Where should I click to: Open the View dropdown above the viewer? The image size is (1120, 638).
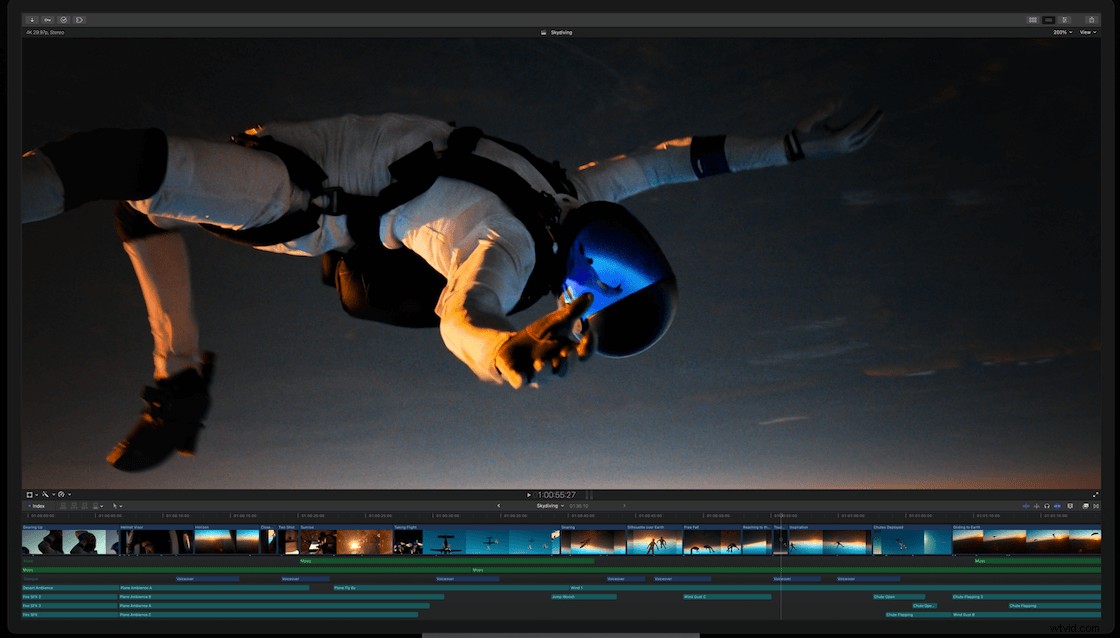point(1087,31)
